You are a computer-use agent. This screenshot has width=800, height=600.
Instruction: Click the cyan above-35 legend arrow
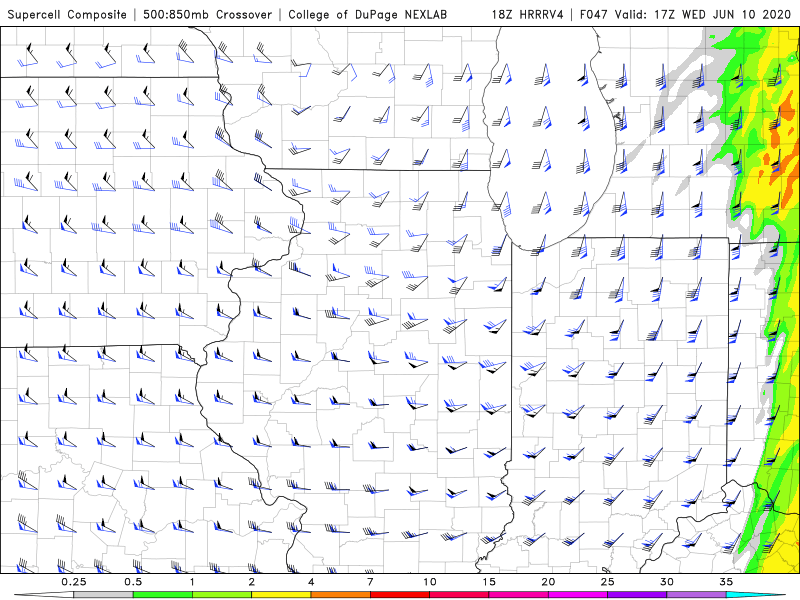756,595
